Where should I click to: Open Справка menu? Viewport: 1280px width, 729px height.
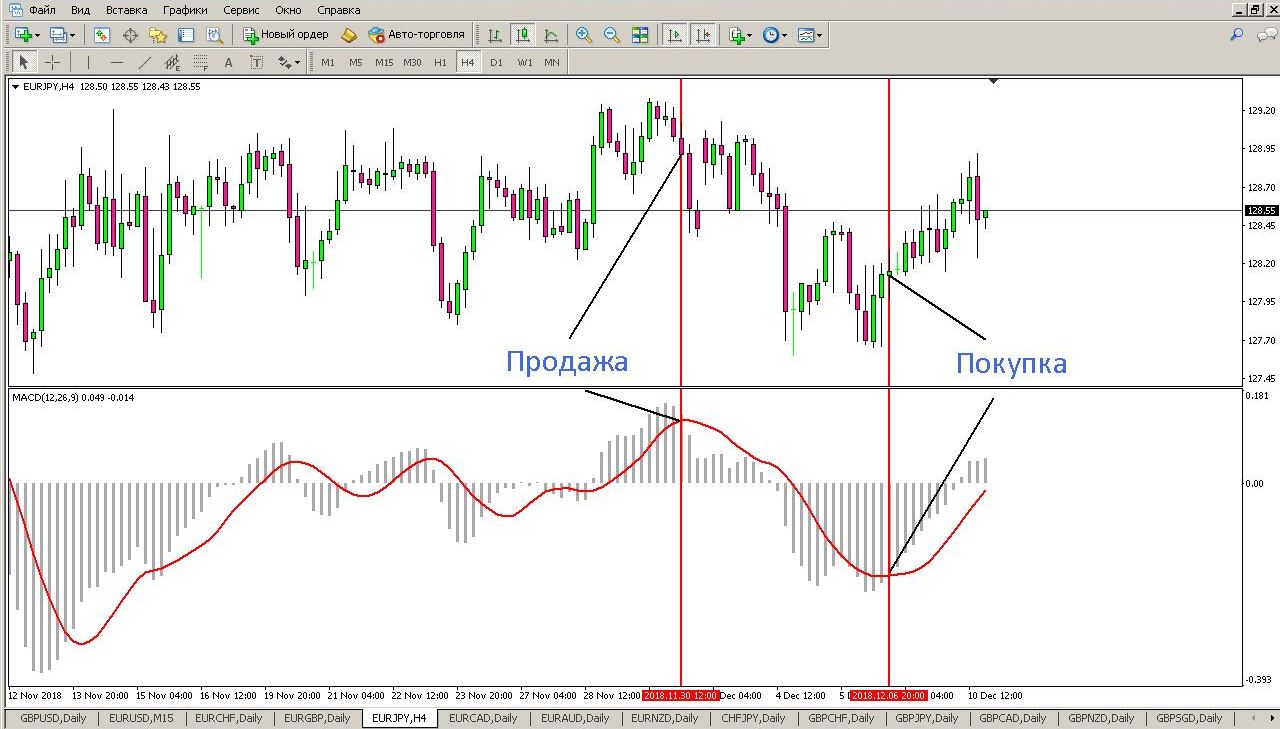[x=339, y=10]
